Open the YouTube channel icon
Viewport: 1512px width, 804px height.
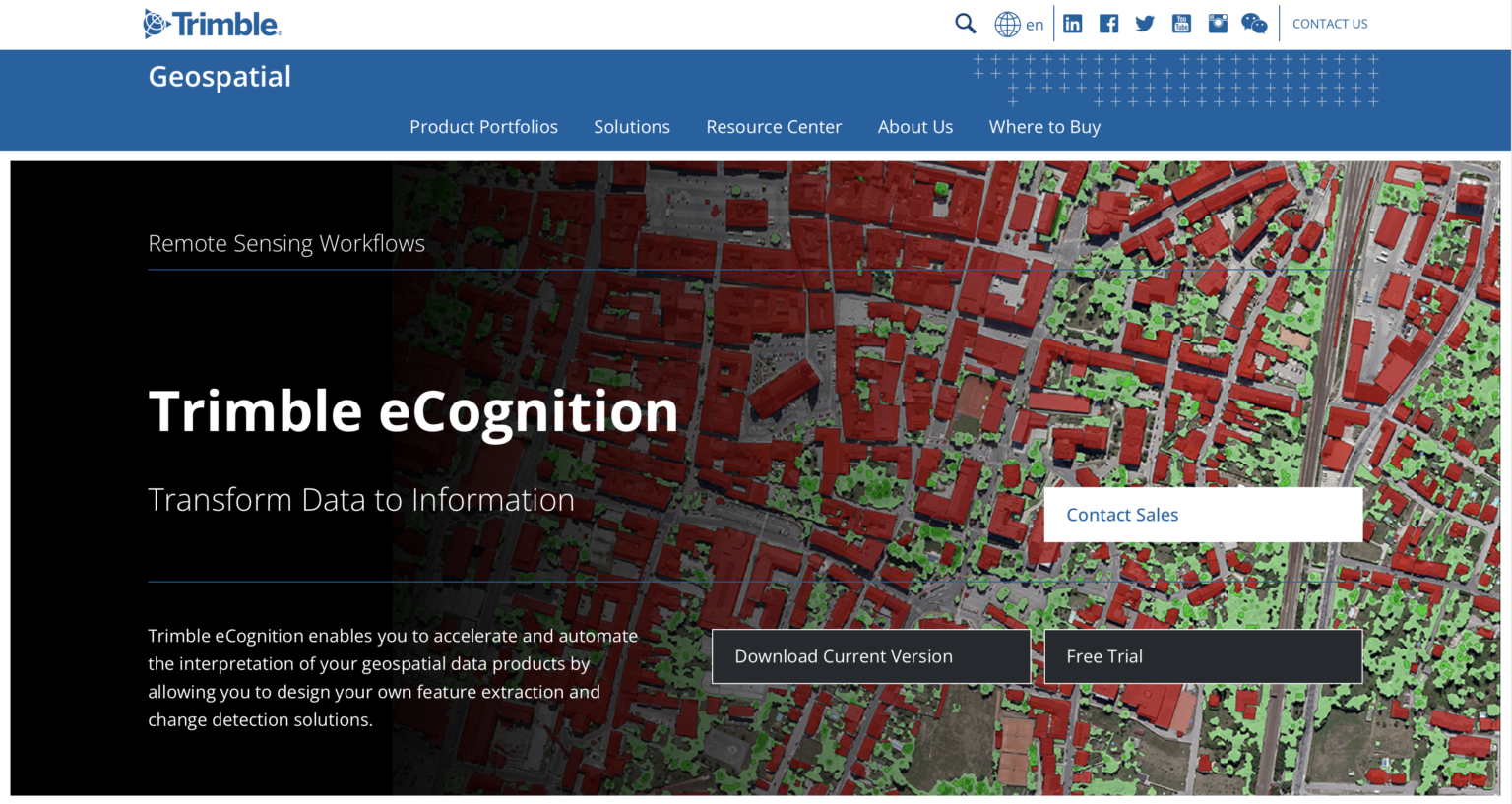[x=1181, y=23]
